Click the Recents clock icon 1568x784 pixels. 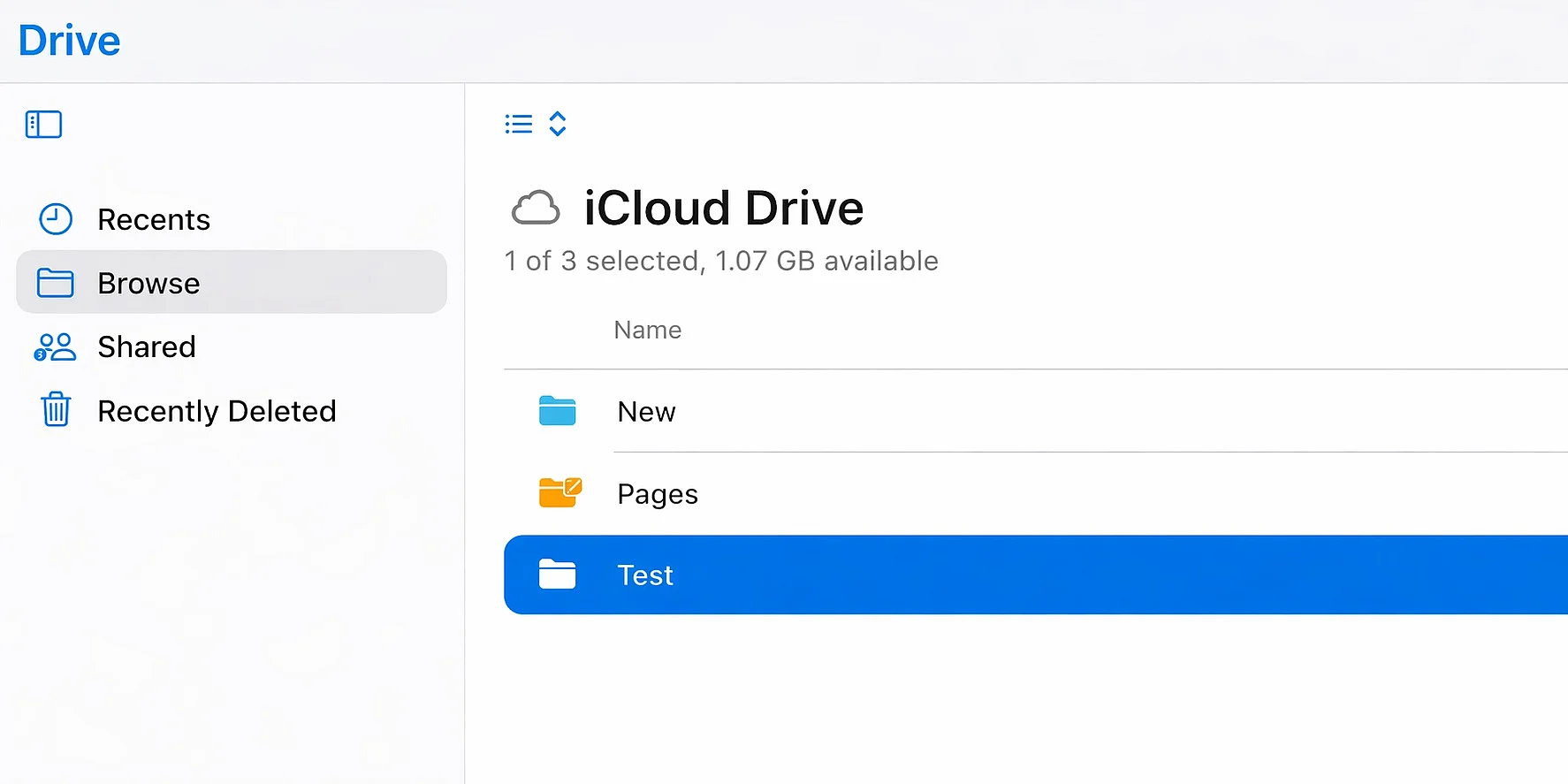coord(56,219)
